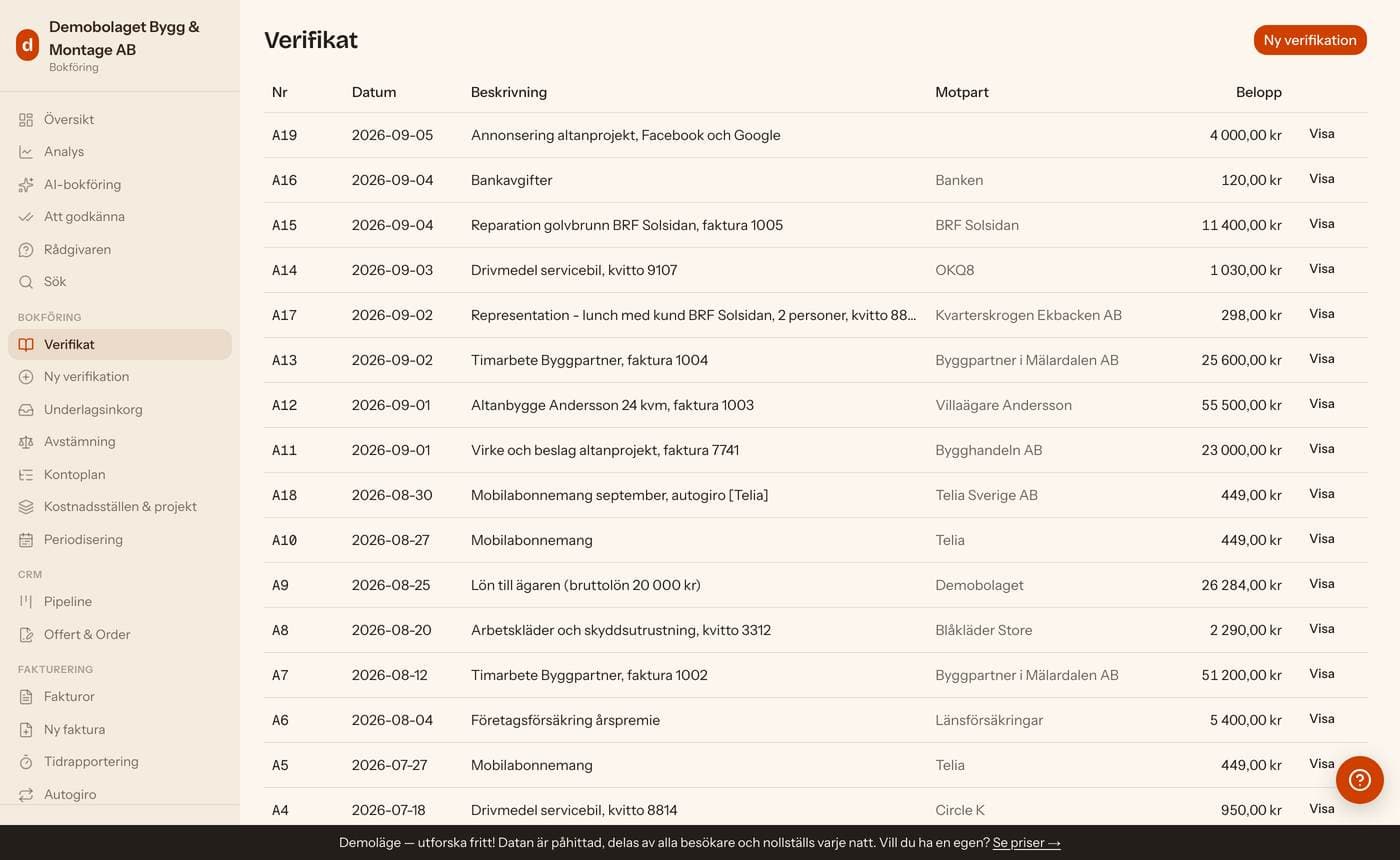Viewport: 1400px width, 860px height.
Task: Click the Demobolaget company logo
Action: point(27,45)
